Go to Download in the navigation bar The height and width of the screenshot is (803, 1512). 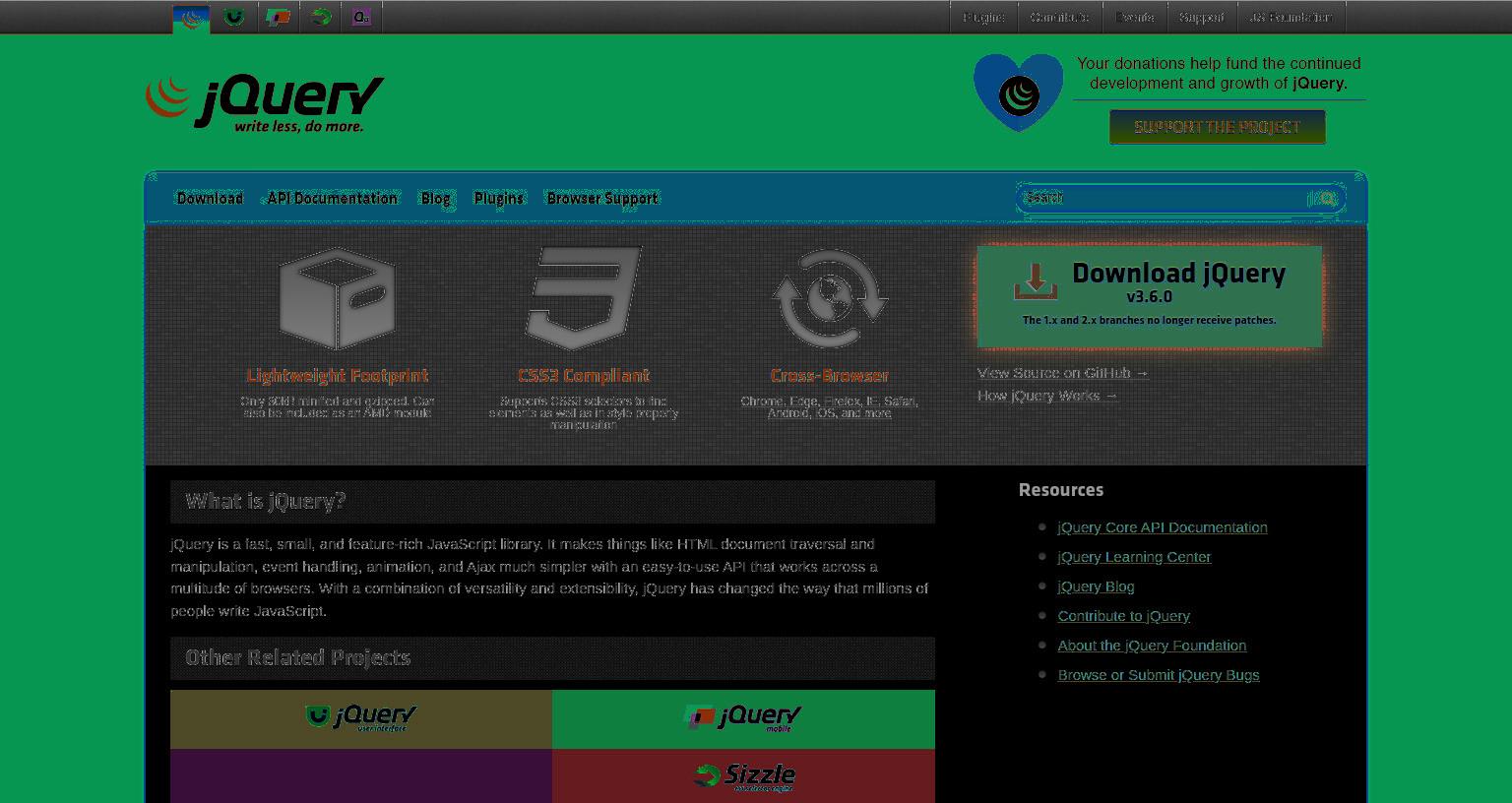pos(210,199)
